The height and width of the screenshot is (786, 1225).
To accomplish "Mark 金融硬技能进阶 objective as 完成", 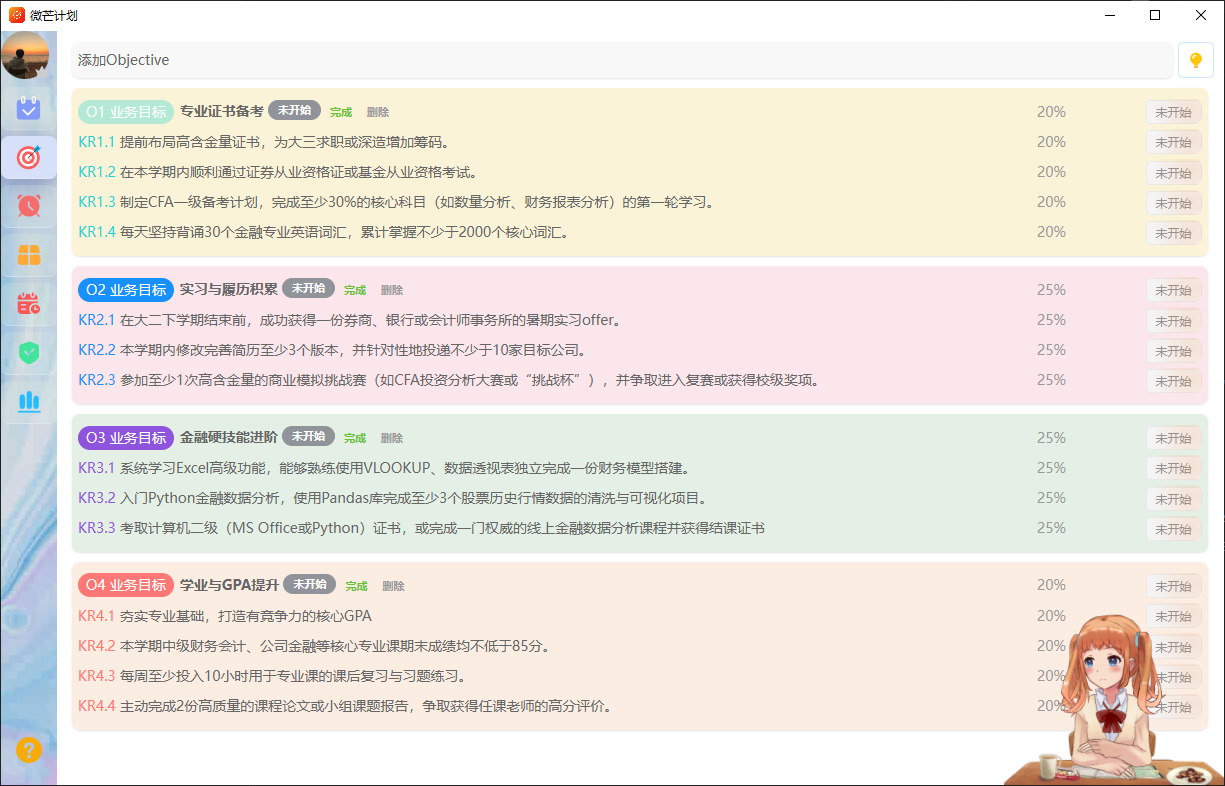I will 355,438.
